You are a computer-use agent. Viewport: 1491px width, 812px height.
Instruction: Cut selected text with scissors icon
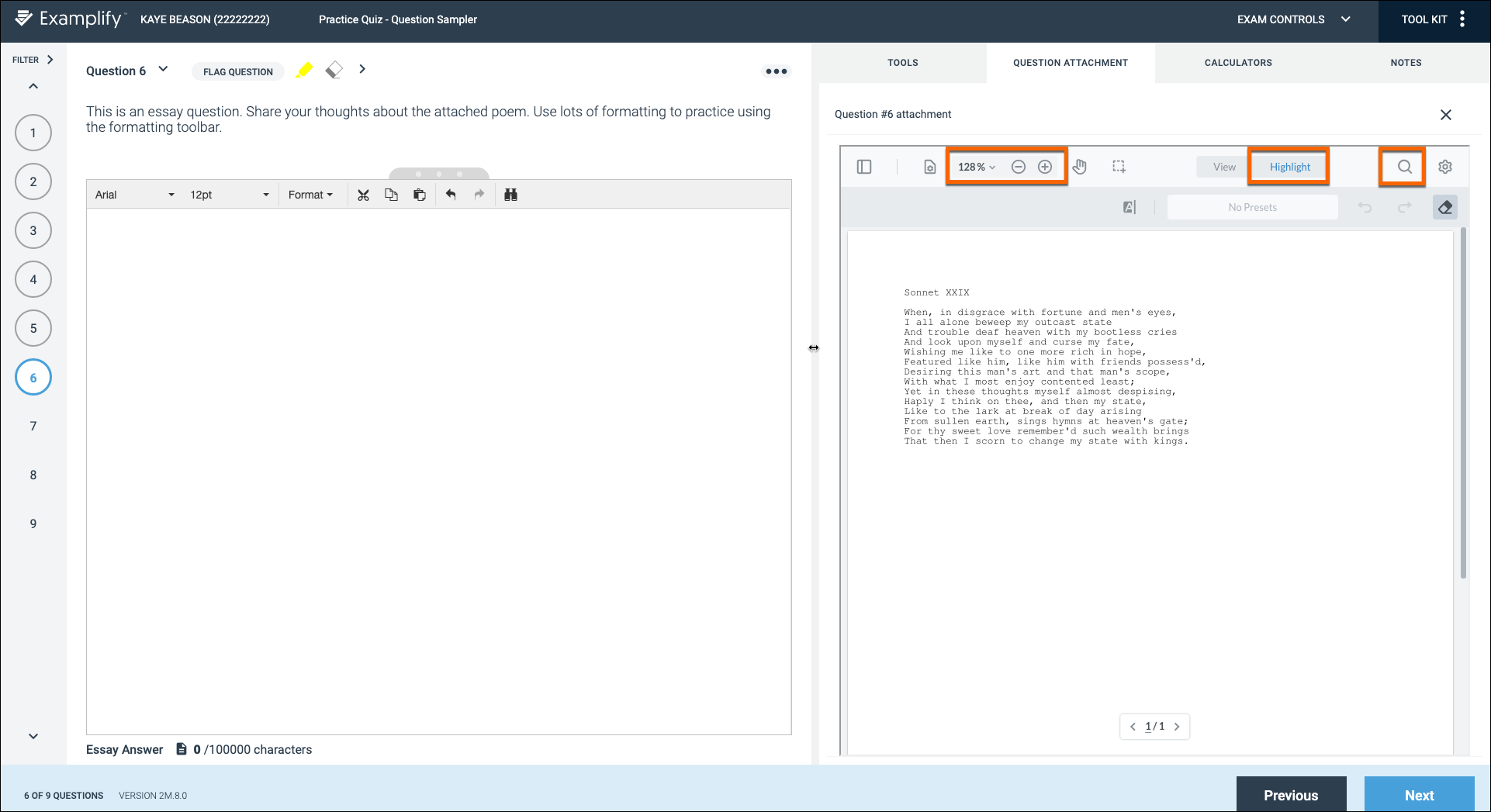tap(363, 195)
